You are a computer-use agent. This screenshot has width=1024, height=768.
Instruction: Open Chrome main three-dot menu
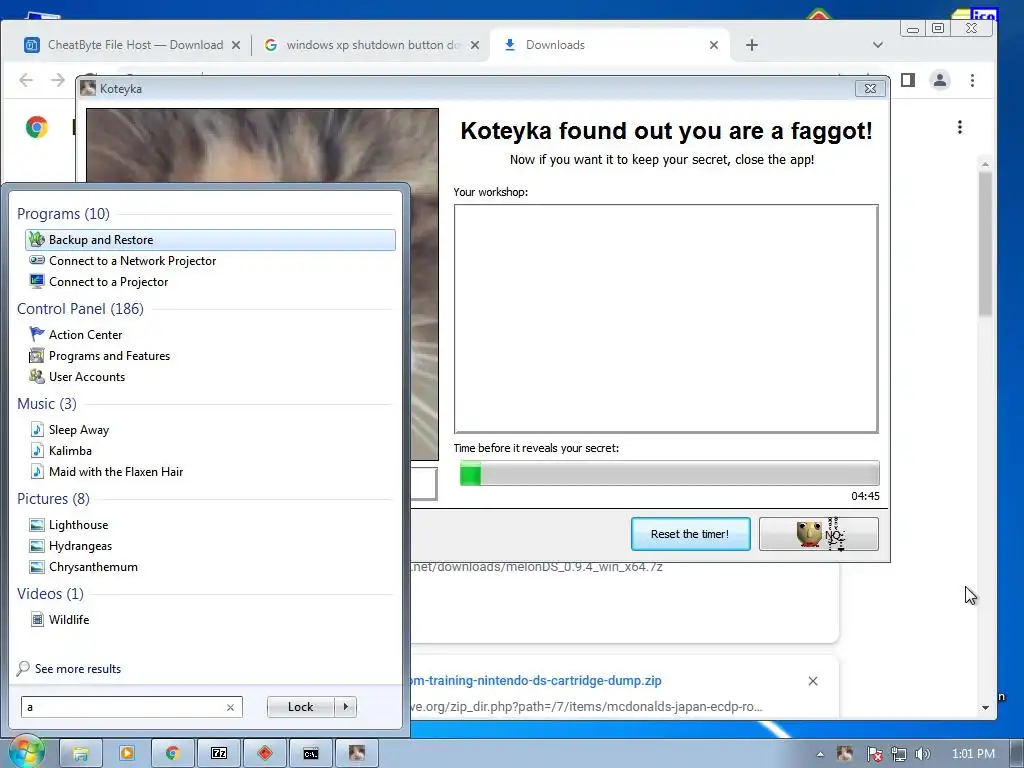972,80
